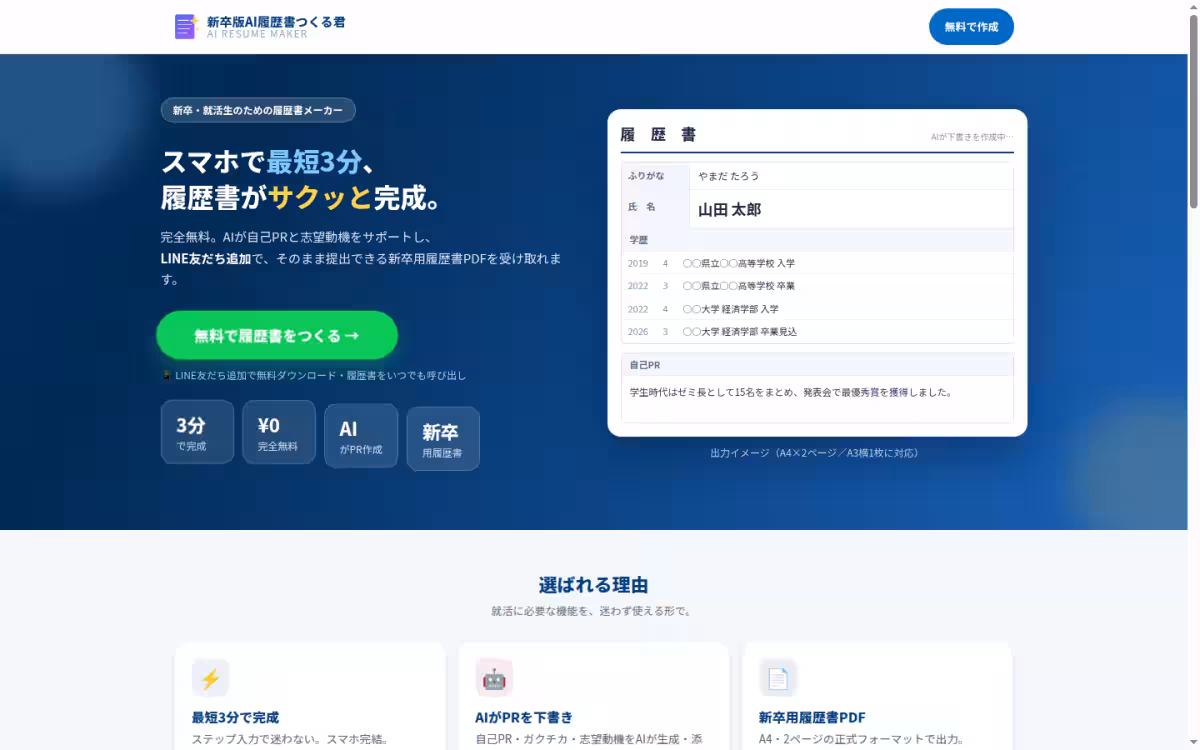The height and width of the screenshot is (750, 1200).
Task: Click the scrollbar down arrow
Action: point(1193,743)
